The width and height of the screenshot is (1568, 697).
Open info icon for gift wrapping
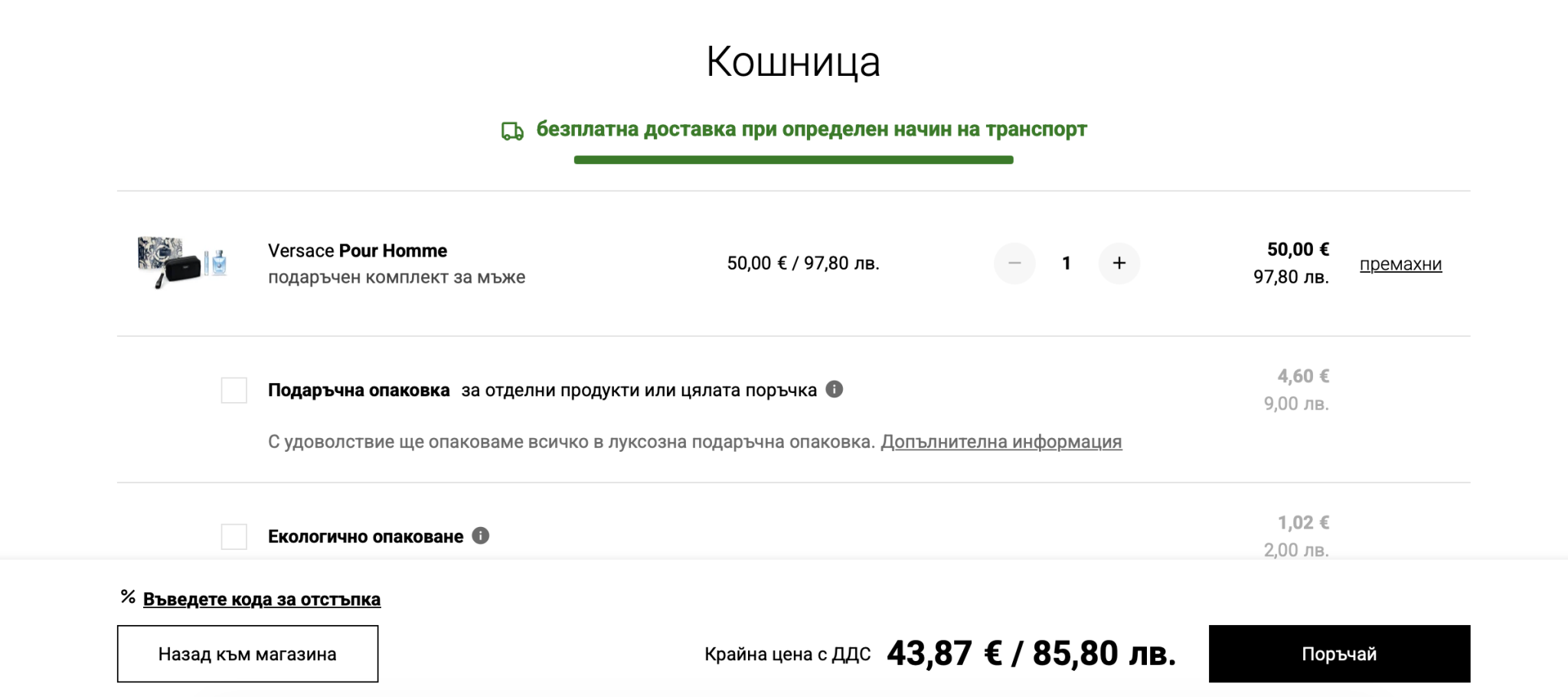835,389
